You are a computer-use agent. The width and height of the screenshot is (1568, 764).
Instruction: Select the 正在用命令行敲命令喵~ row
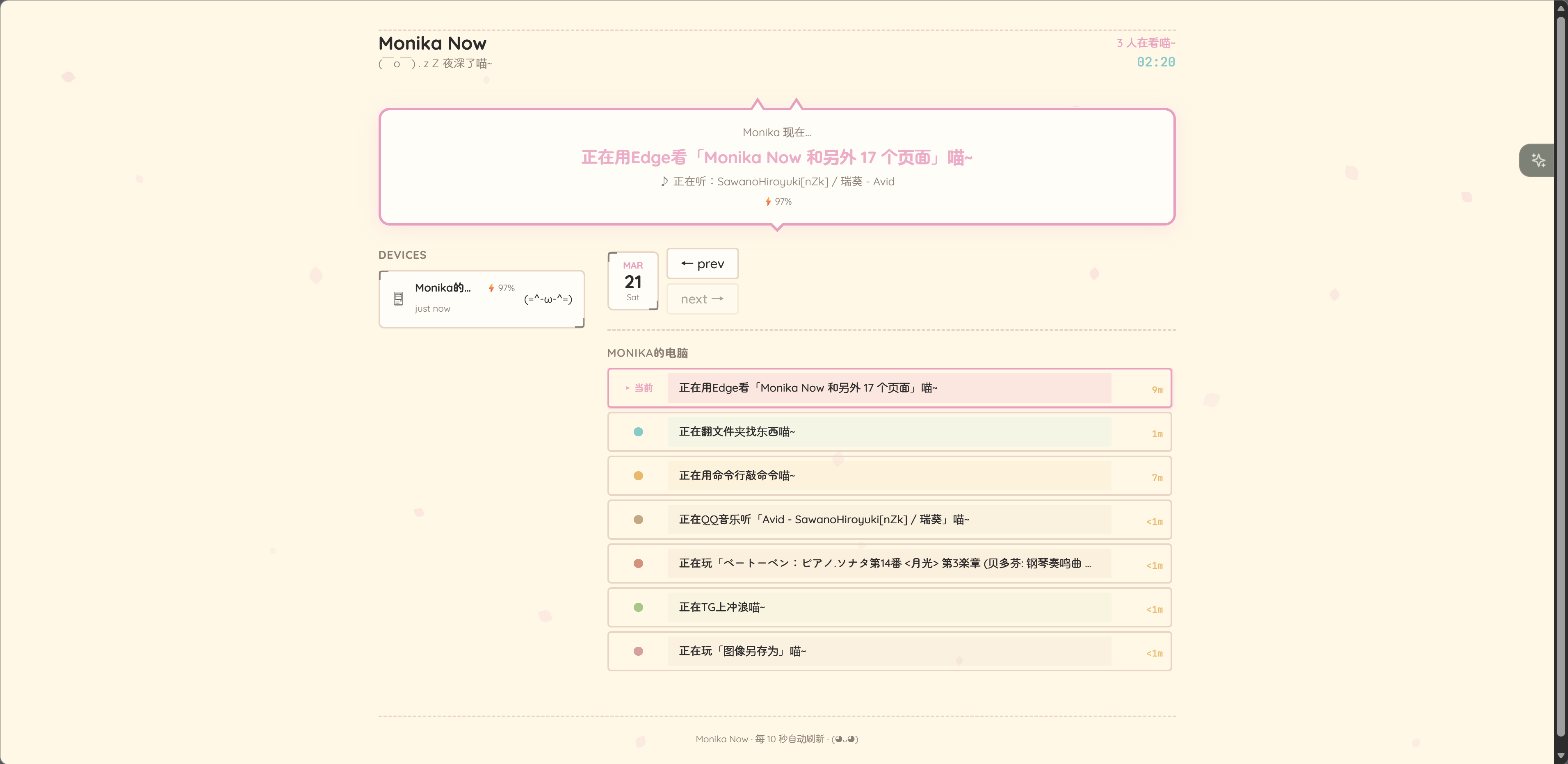(x=889, y=475)
